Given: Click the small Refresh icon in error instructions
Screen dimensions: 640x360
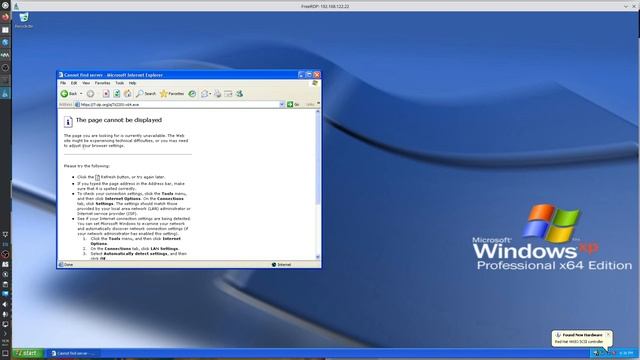Looking at the screenshot, I should point(98,177).
